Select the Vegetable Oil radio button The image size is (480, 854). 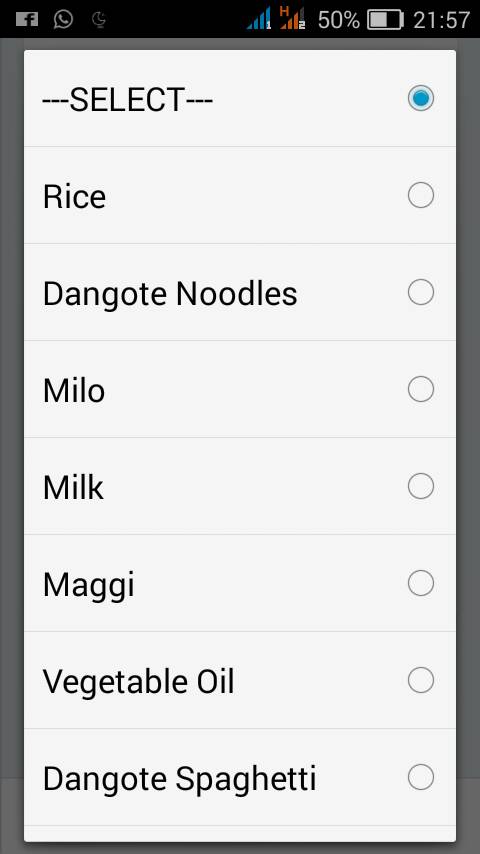(421, 680)
